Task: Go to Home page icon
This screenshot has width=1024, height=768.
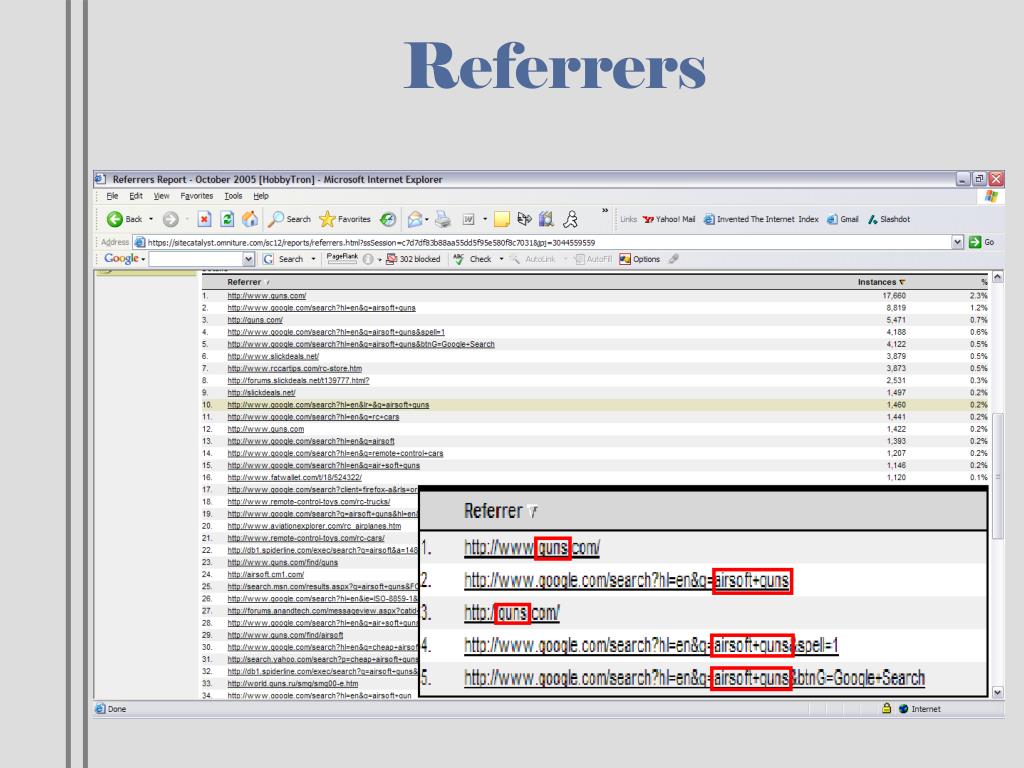Action: tap(250, 219)
